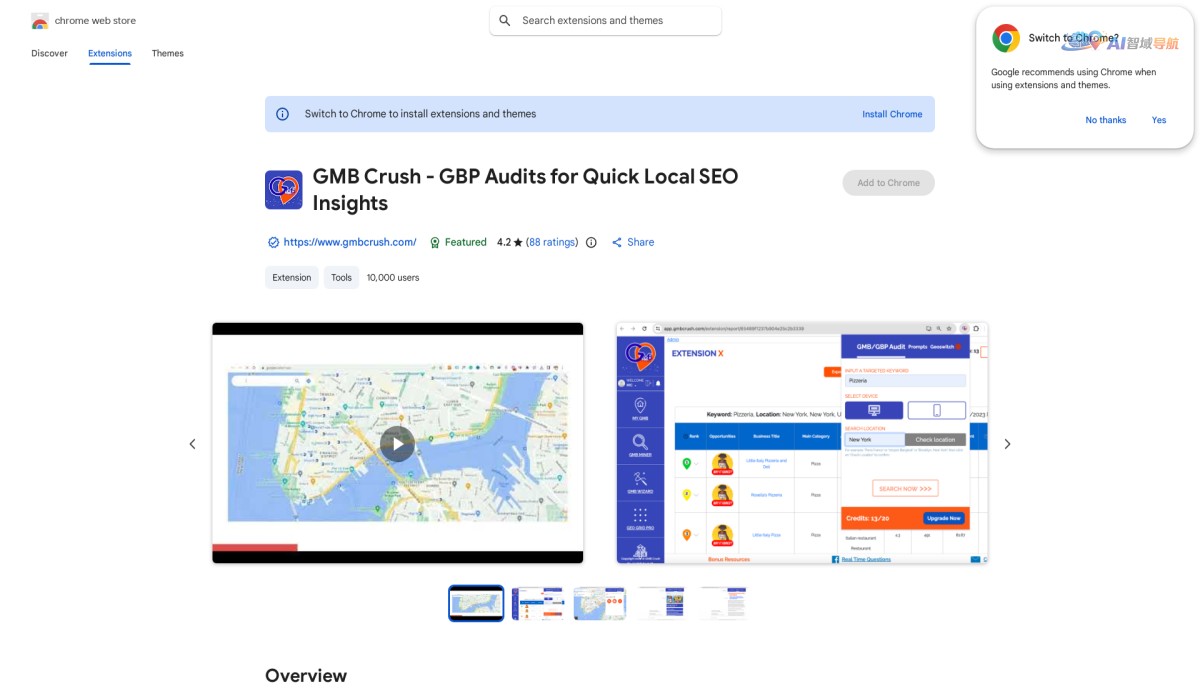
Task: Open the Extensions tab
Action: (109, 53)
